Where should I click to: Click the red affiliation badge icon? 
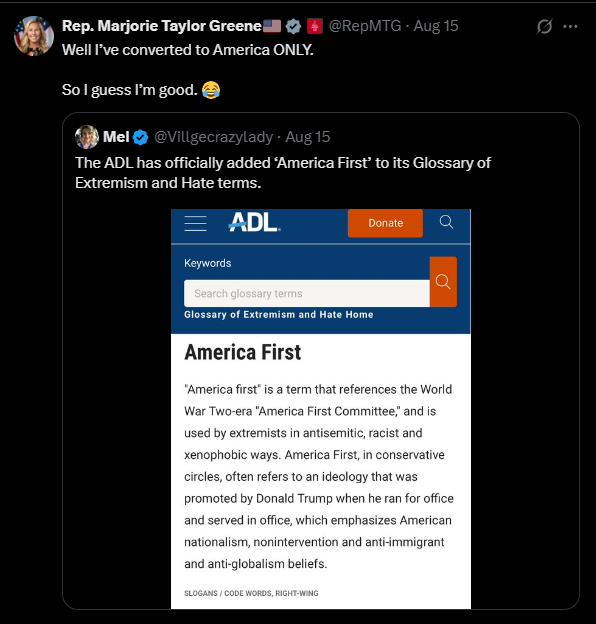(315, 26)
